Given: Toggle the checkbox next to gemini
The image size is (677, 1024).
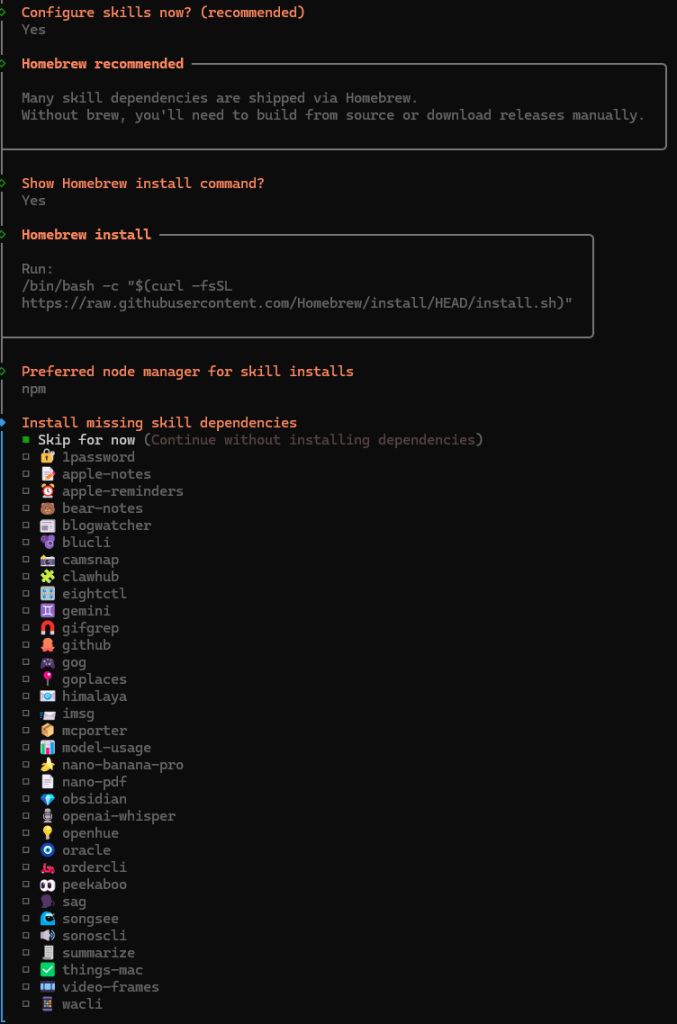Looking at the screenshot, I should tap(26, 611).
